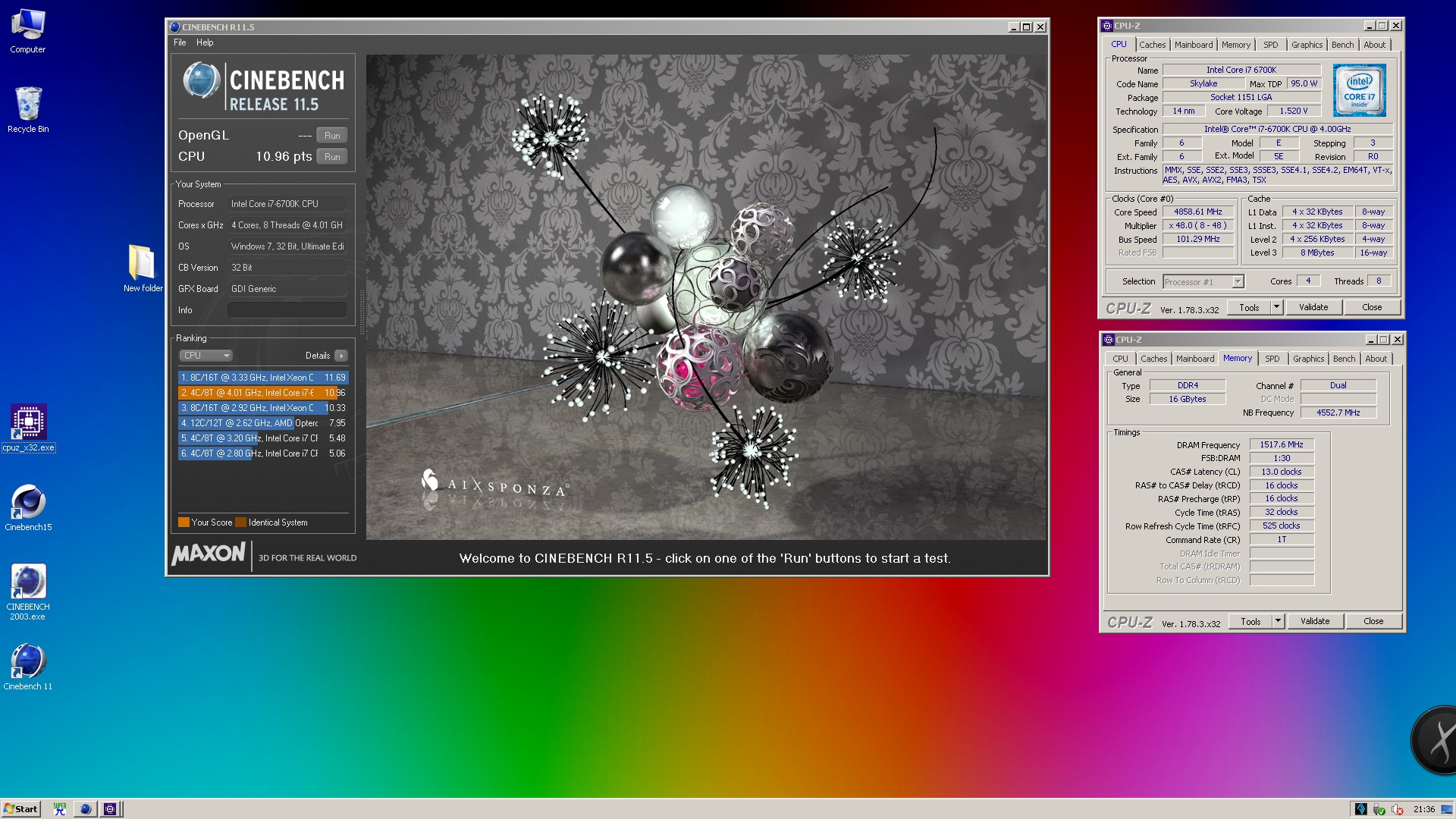Switch to Mainboard tab in top CPU-Z

point(1194,45)
